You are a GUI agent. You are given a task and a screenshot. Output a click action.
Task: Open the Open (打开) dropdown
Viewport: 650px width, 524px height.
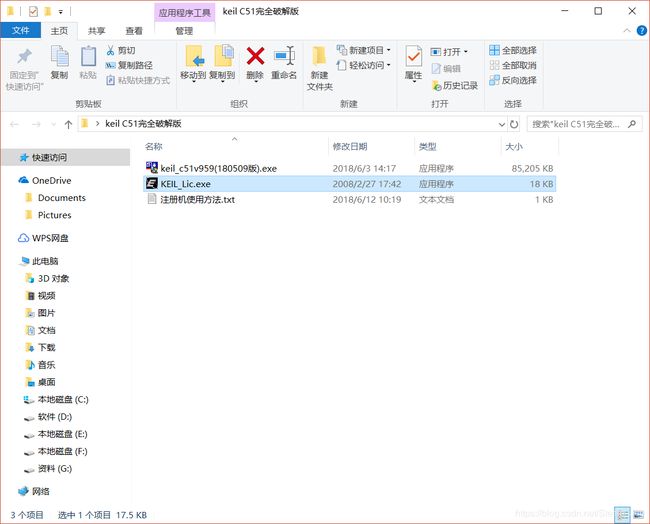click(x=449, y=52)
